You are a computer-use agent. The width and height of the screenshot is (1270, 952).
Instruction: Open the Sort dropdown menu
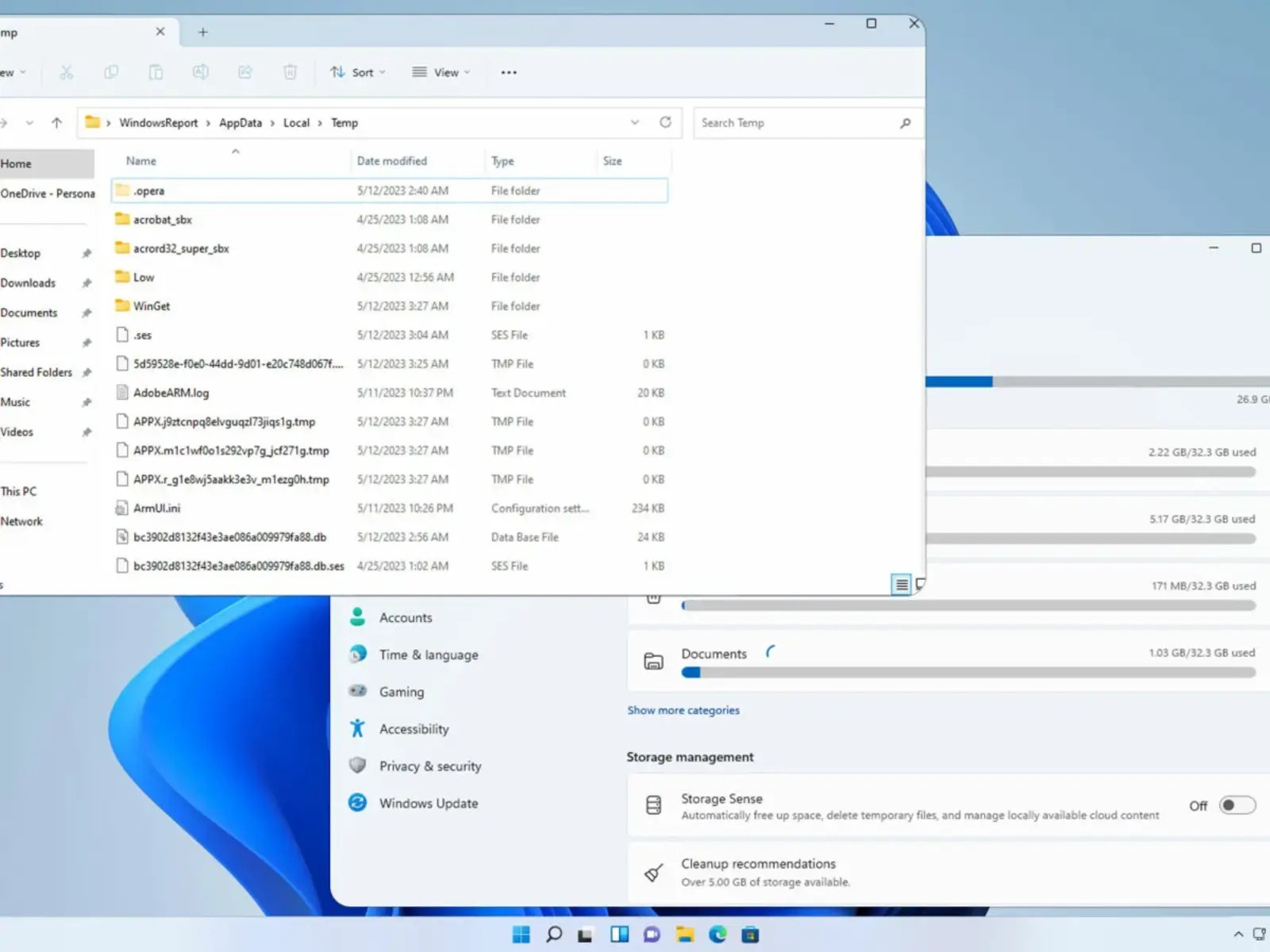tap(358, 72)
